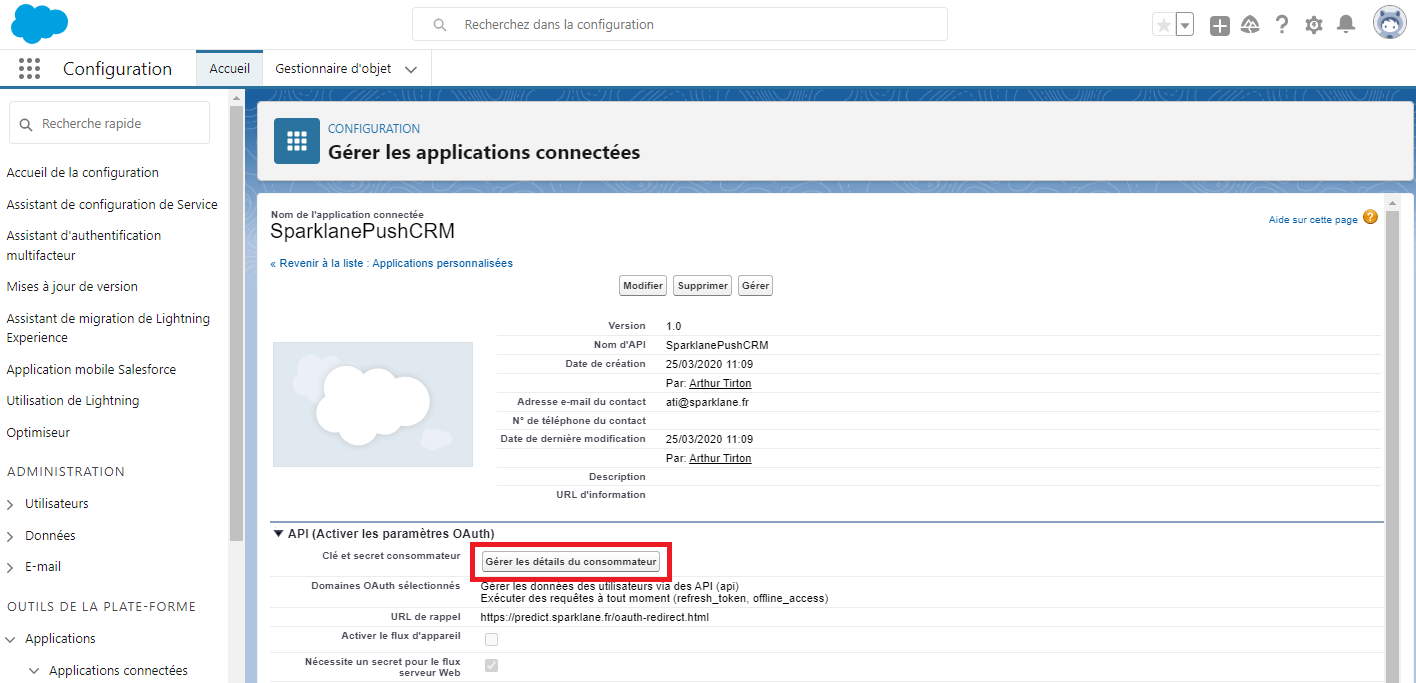
Task: Open the Gestionnaire d'objet tab
Action: coord(333,69)
